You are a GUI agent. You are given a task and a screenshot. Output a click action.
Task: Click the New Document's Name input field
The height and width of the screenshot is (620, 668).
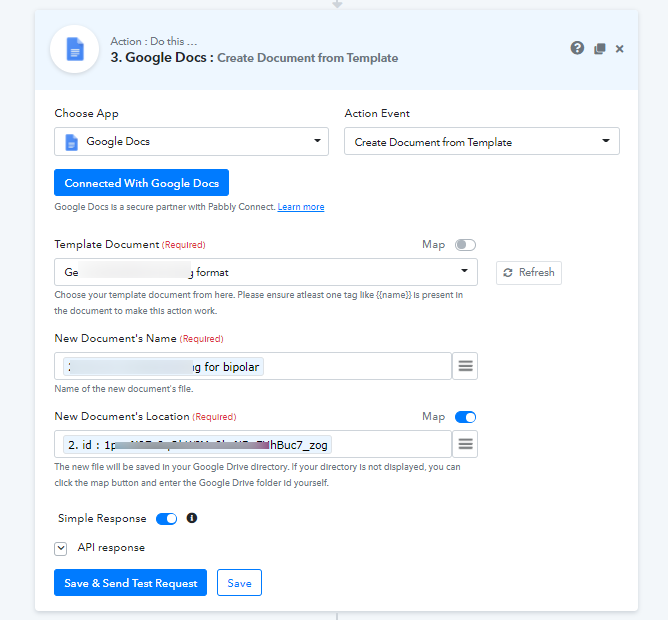[x=253, y=366]
